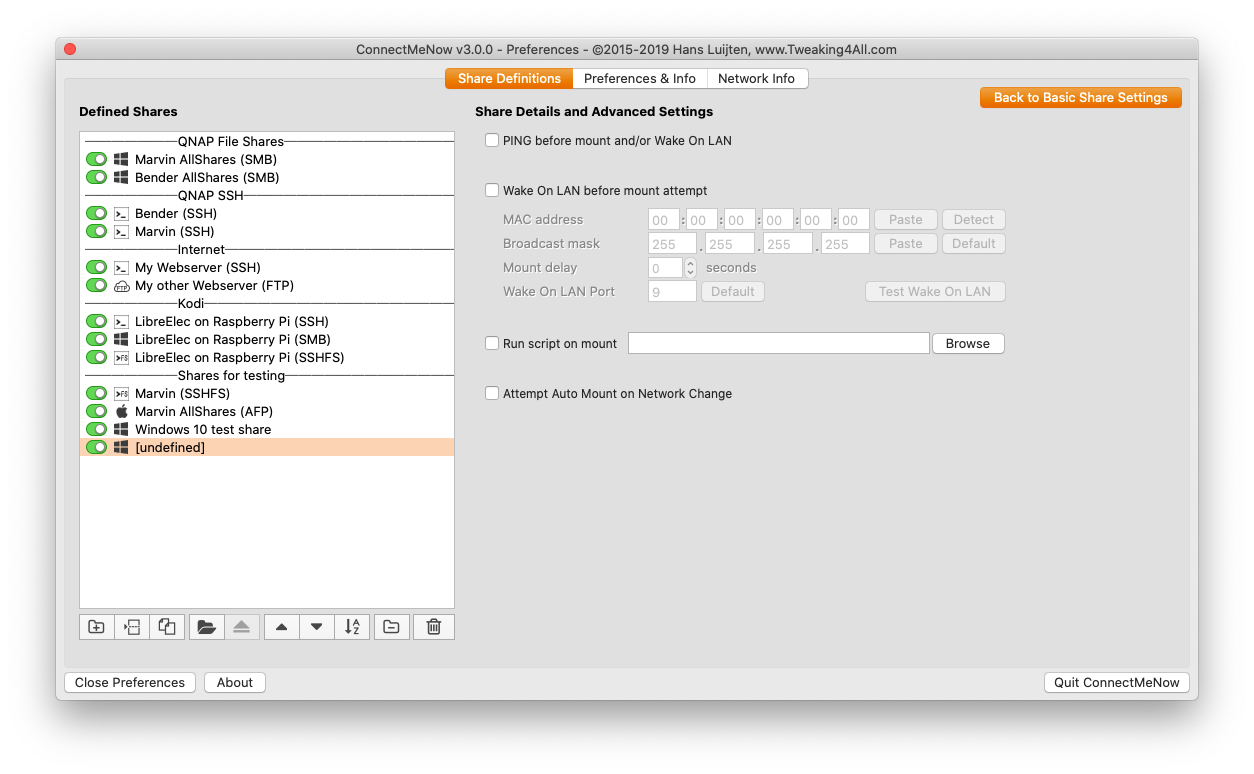Sort the shares alphabetically with the A-Z icon
This screenshot has width=1254, height=774.
click(352, 627)
